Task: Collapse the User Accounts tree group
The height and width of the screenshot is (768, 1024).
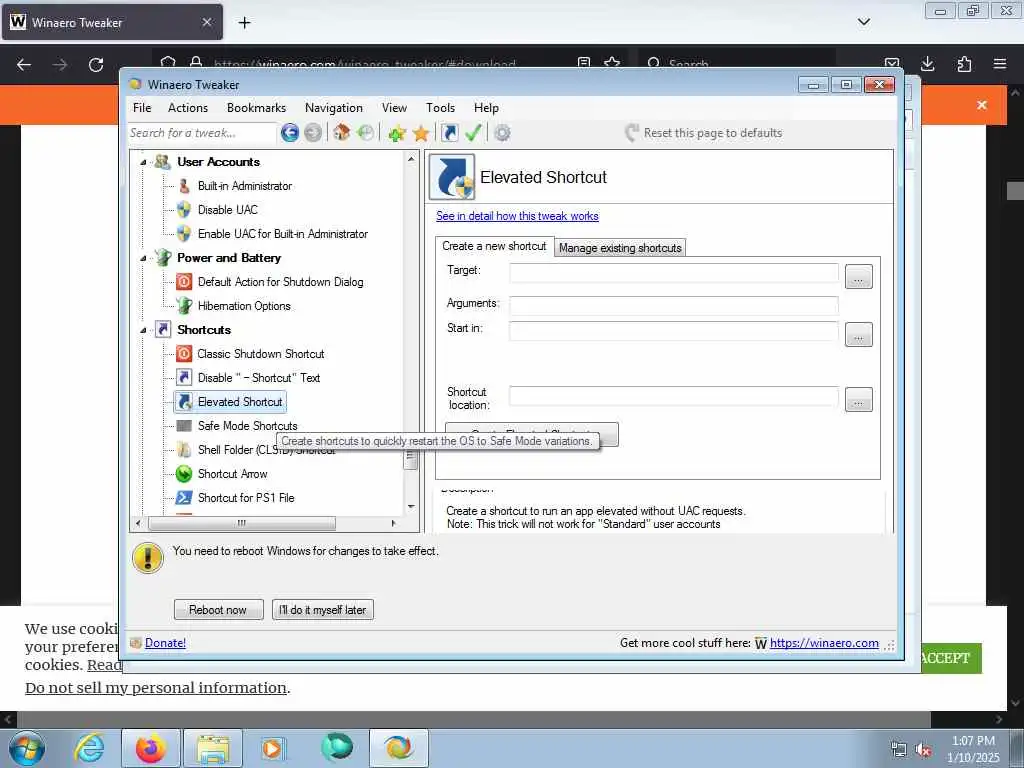Action: 143,162
